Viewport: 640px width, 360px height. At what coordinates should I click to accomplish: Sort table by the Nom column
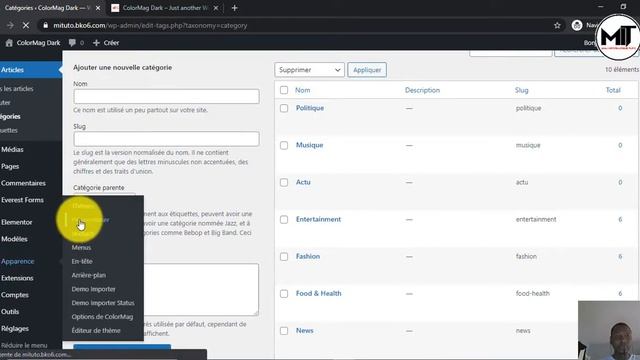click(x=302, y=90)
